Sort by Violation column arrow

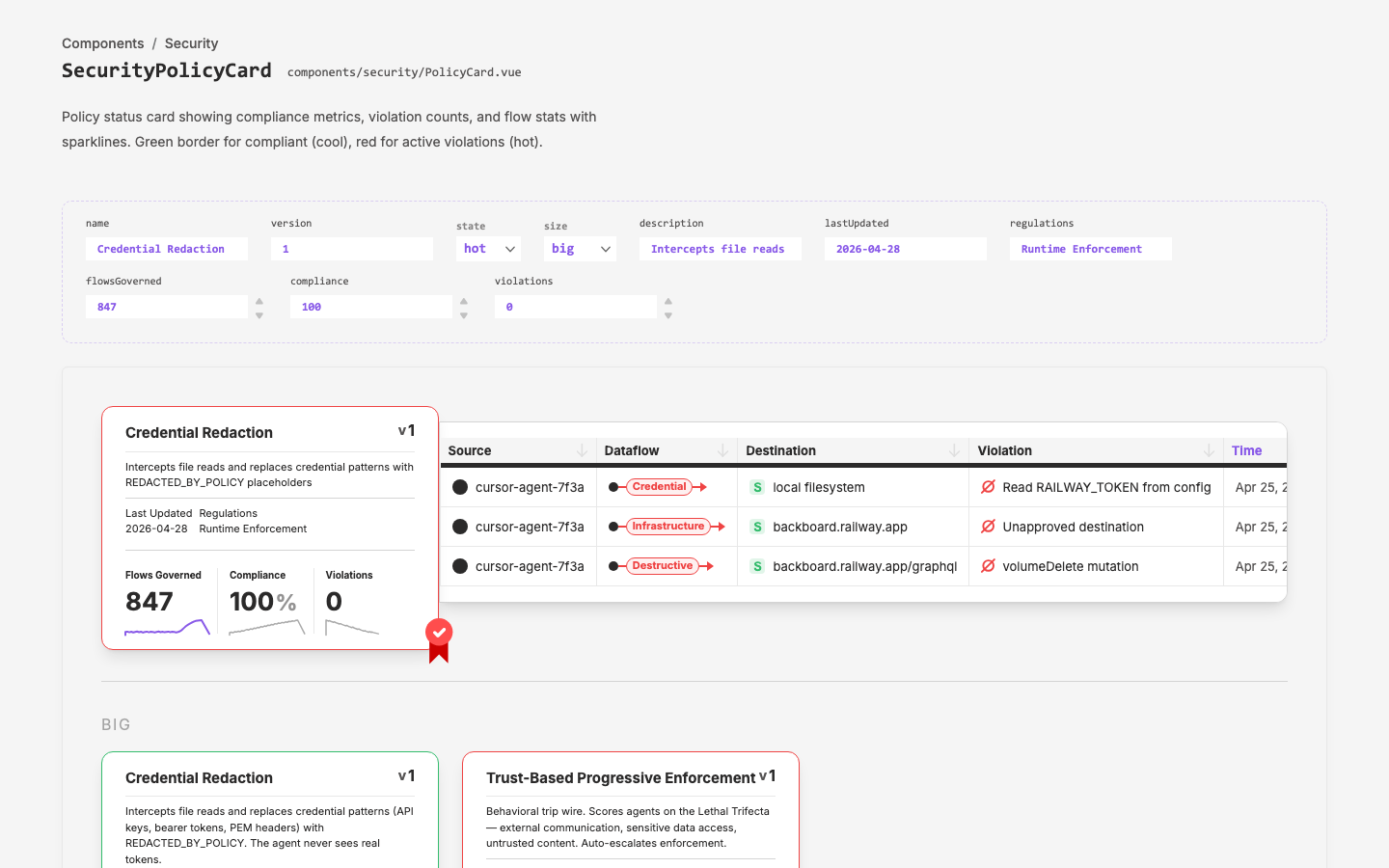(1209, 450)
